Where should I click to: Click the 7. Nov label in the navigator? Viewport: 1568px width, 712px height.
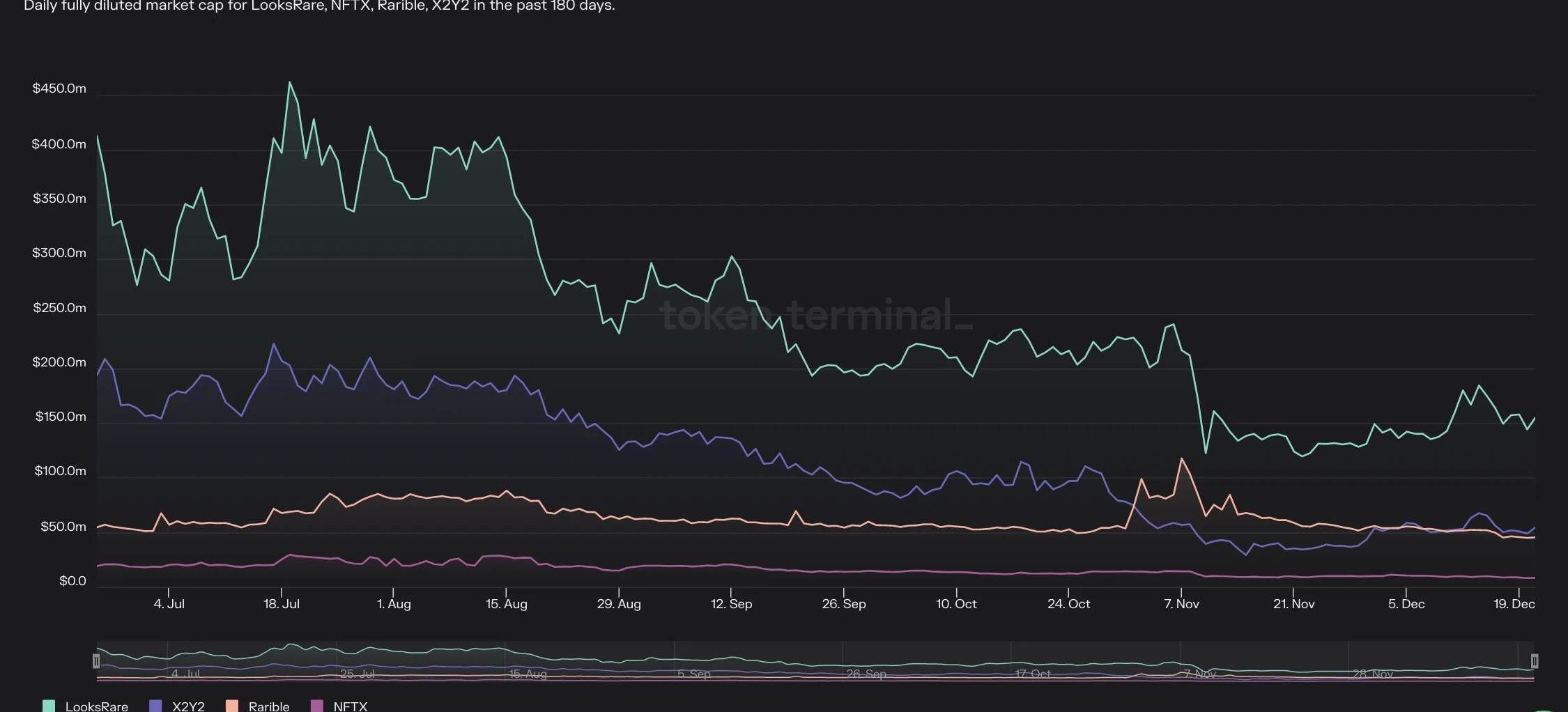pos(1199,674)
